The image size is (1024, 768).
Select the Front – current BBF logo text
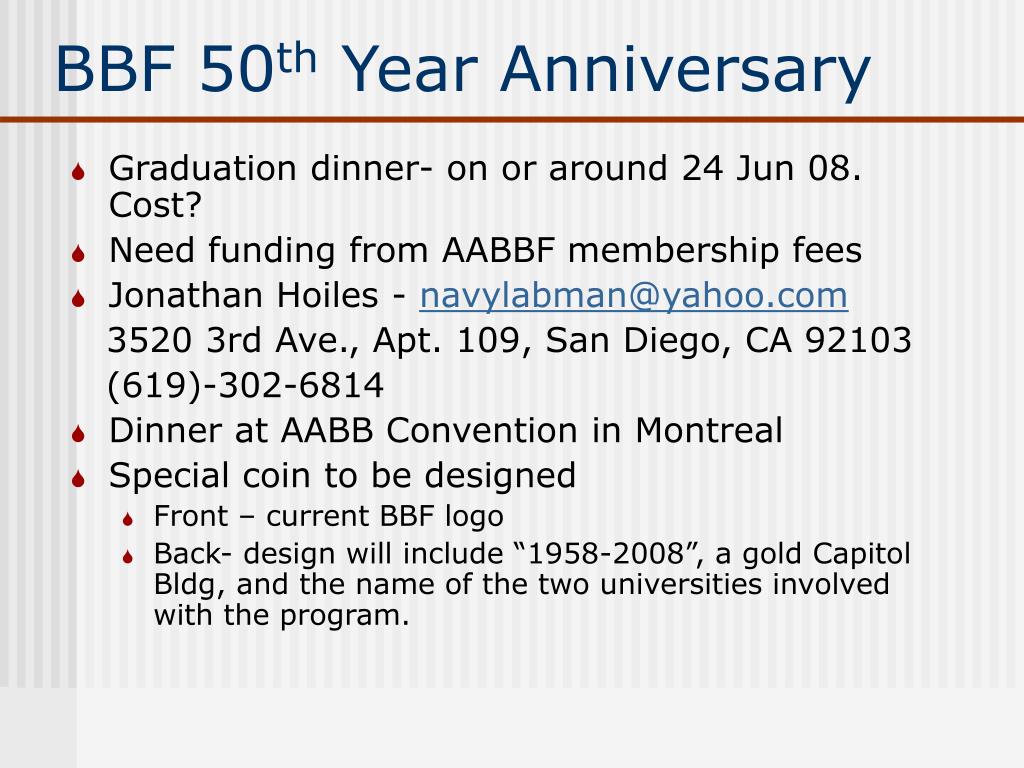click(x=328, y=517)
